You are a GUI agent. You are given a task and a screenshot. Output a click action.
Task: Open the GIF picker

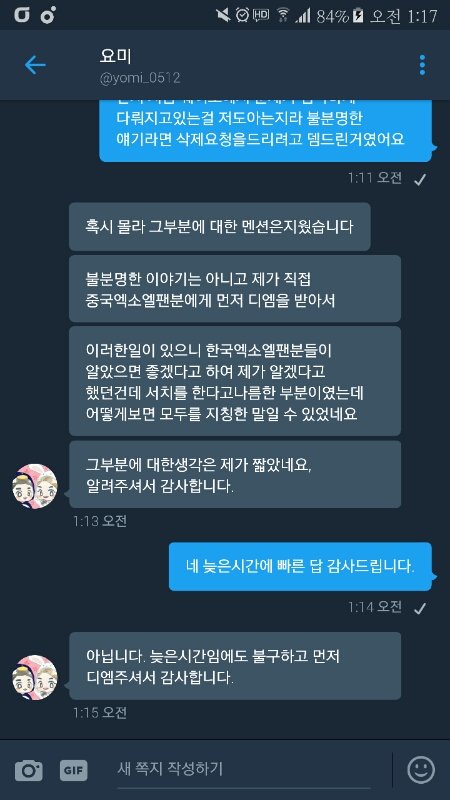pyautogui.click(x=73, y=770)
